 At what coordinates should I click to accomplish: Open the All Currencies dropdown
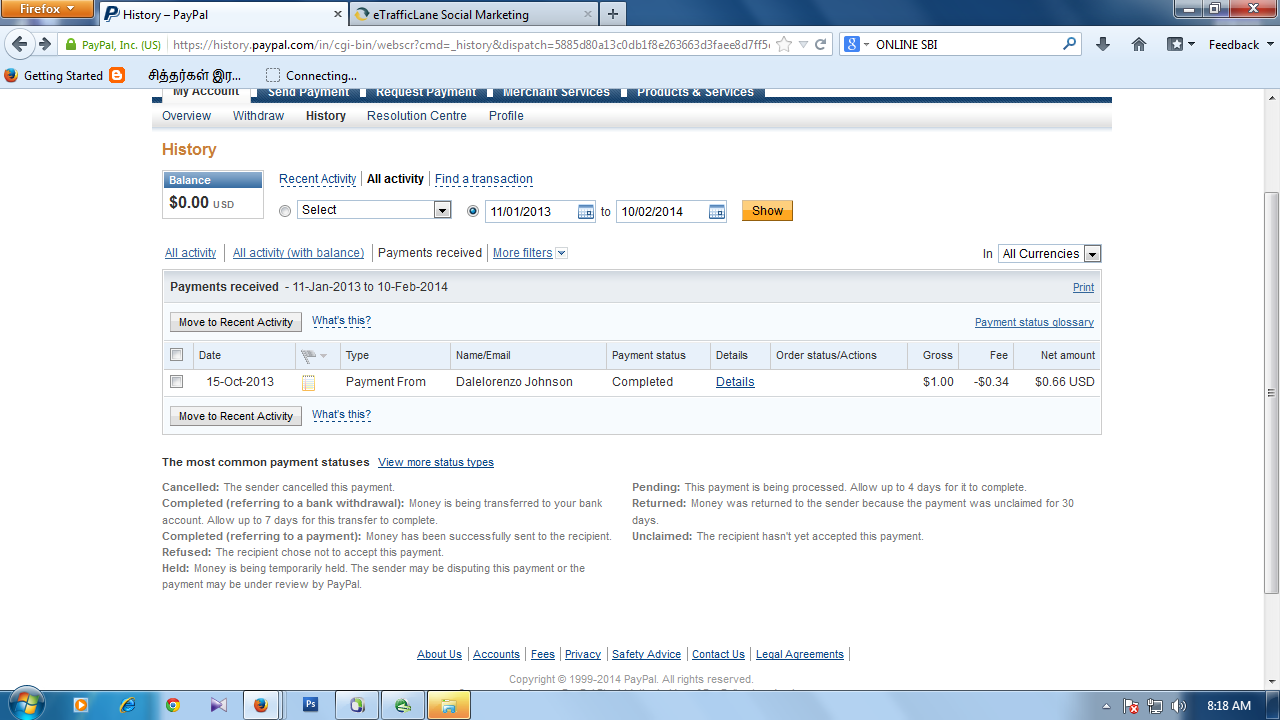(x=1049, y=254)
